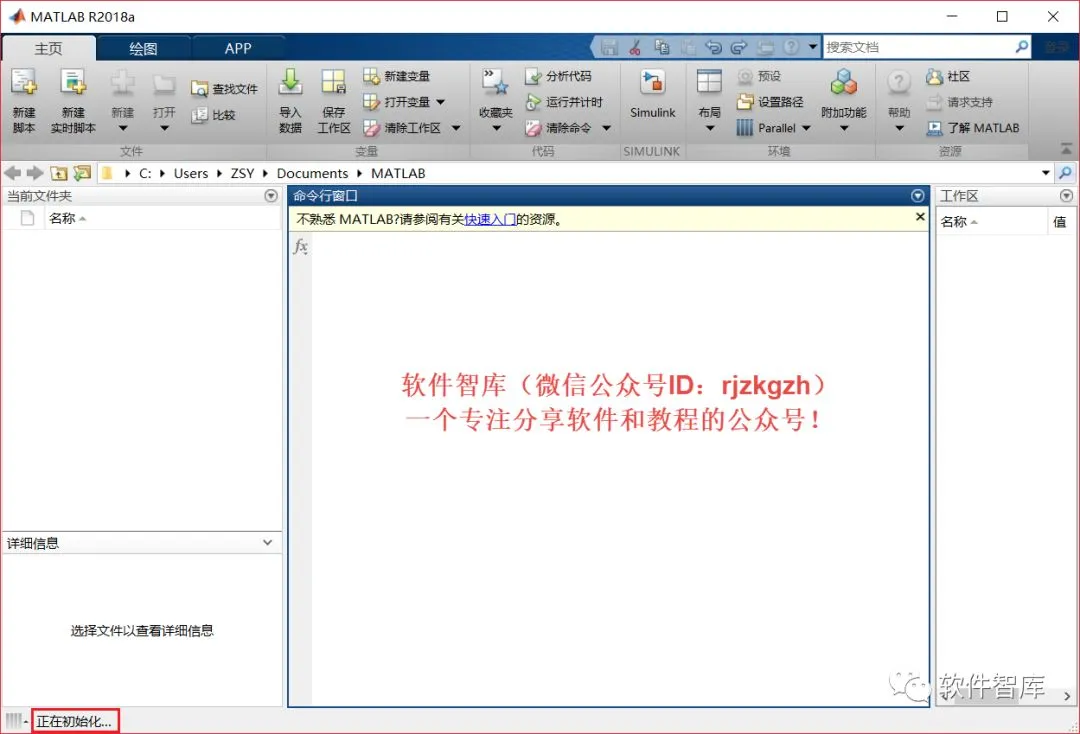The image size is (1080, 734).
Task: Click Documents in the folder path
Action: [312, 174]
